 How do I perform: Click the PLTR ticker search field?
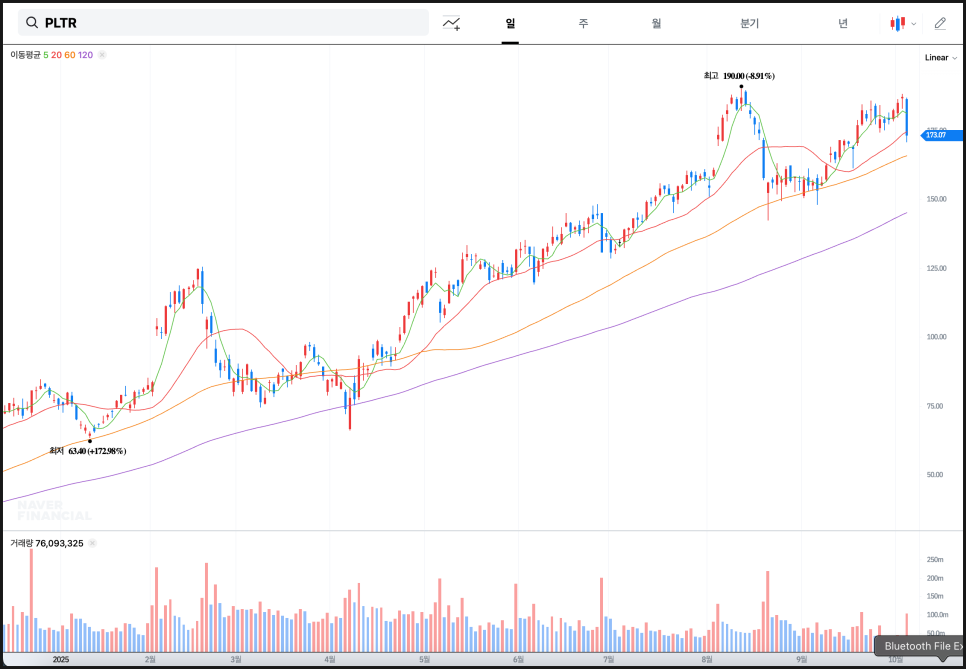click(x=230, y=23)
